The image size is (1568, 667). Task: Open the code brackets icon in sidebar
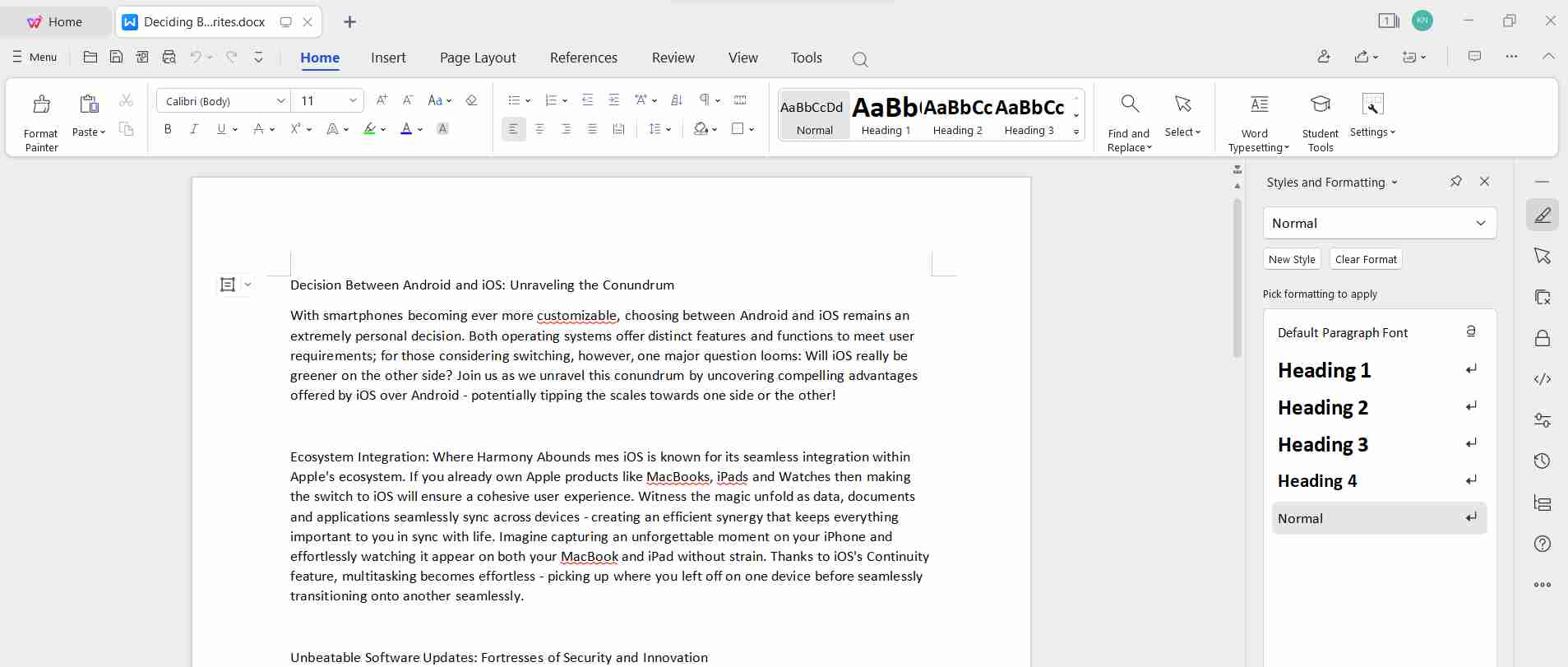pos(1543,379)
